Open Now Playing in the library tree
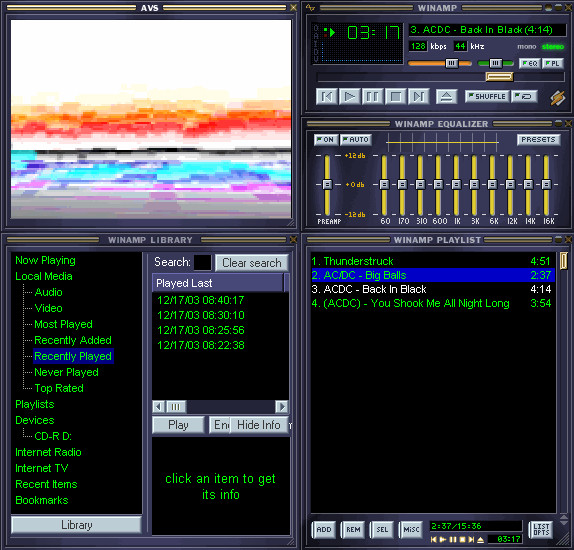574x550 pixels. pos(45,260)
